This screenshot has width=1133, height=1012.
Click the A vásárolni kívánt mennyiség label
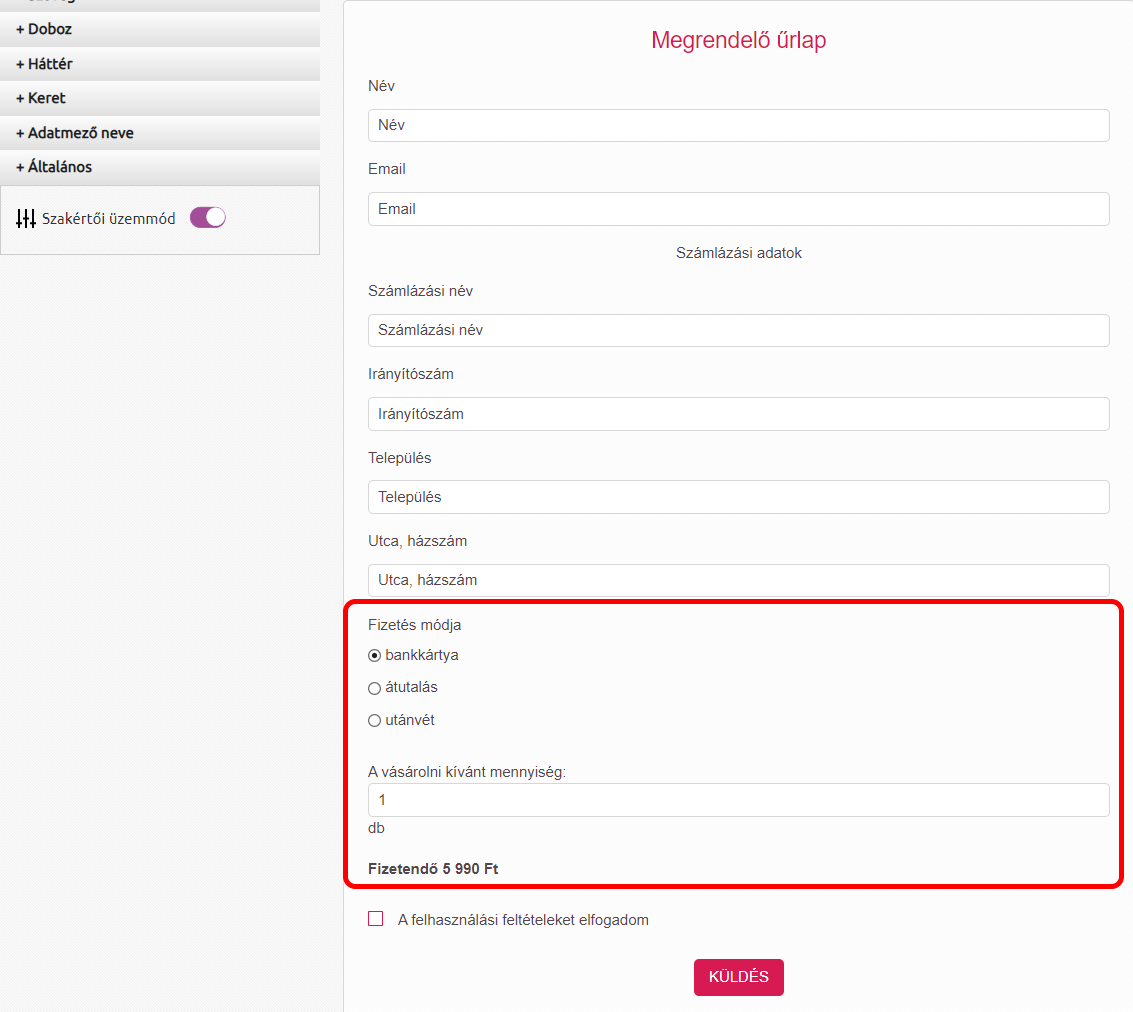point(467,771)
